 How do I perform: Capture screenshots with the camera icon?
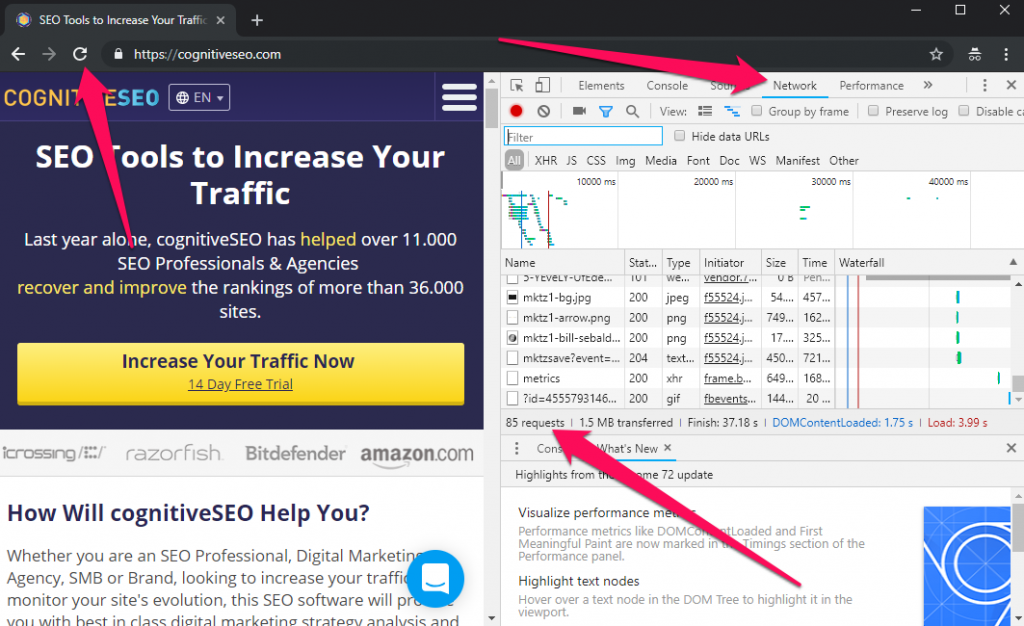(x=579, y=111)
